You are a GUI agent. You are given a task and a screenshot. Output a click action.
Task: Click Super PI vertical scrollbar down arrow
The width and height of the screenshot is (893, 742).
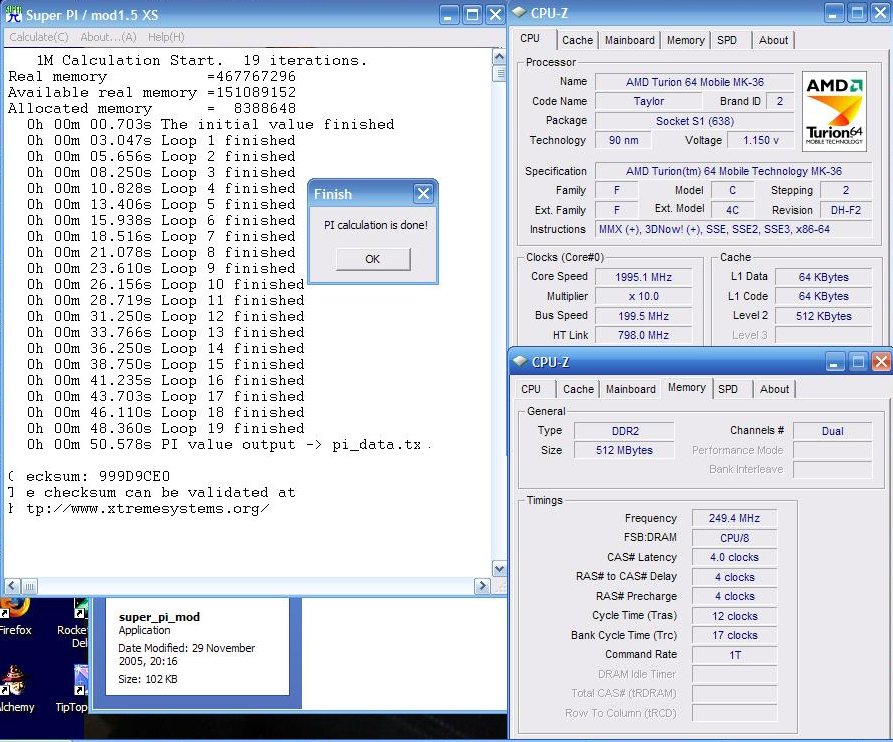tap(499, 568)
